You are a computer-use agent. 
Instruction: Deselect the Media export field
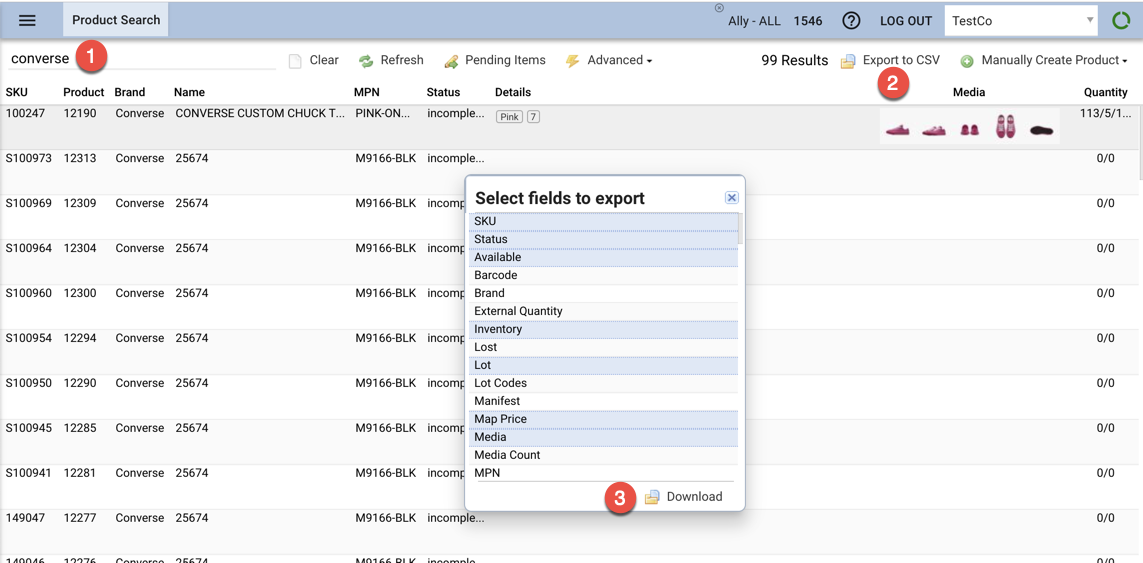[604, 438]
